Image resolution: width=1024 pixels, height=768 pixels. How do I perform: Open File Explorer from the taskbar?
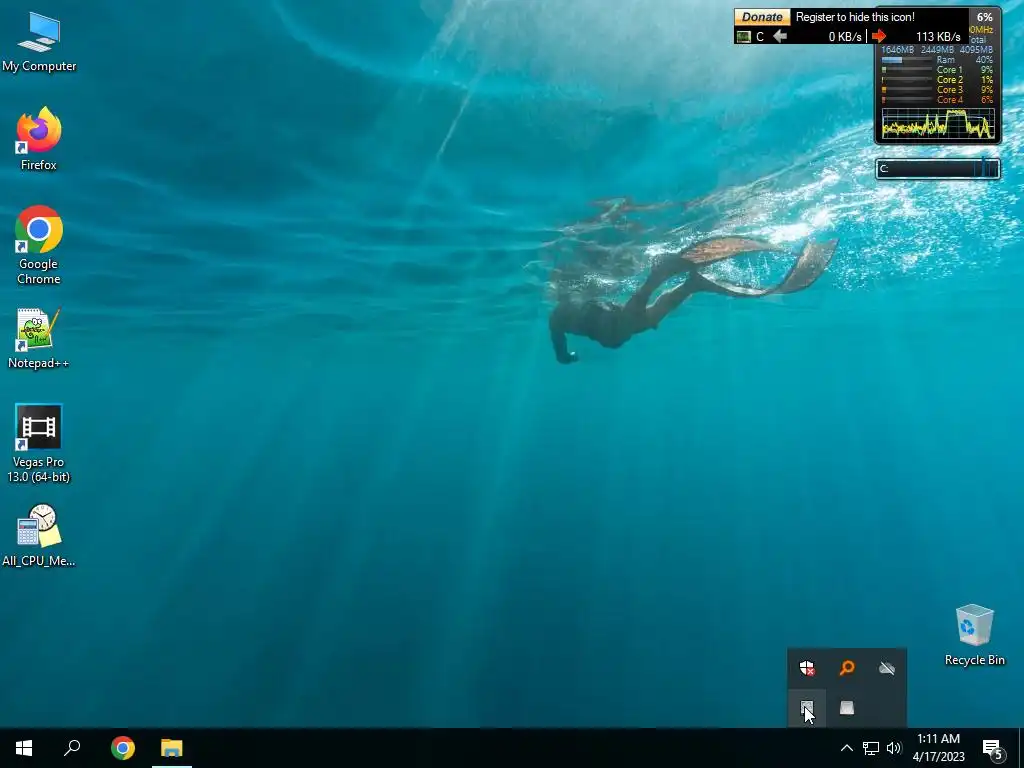[x=172, y=748]
